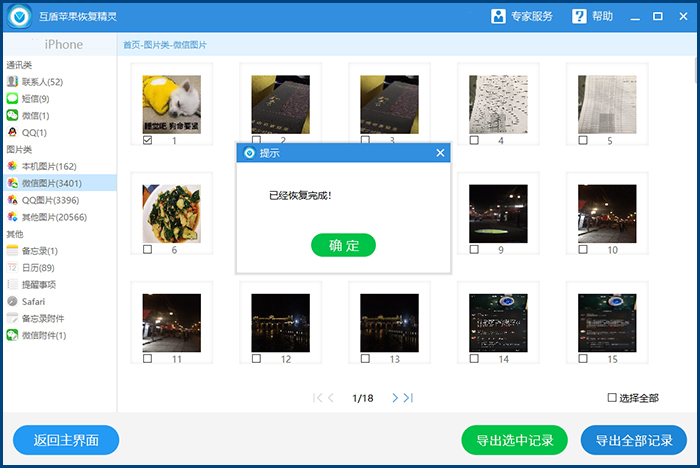Viewport: 700px width, 468px height.
Task: Tick the 选择全部 select all checkbox
Action: 612,397
